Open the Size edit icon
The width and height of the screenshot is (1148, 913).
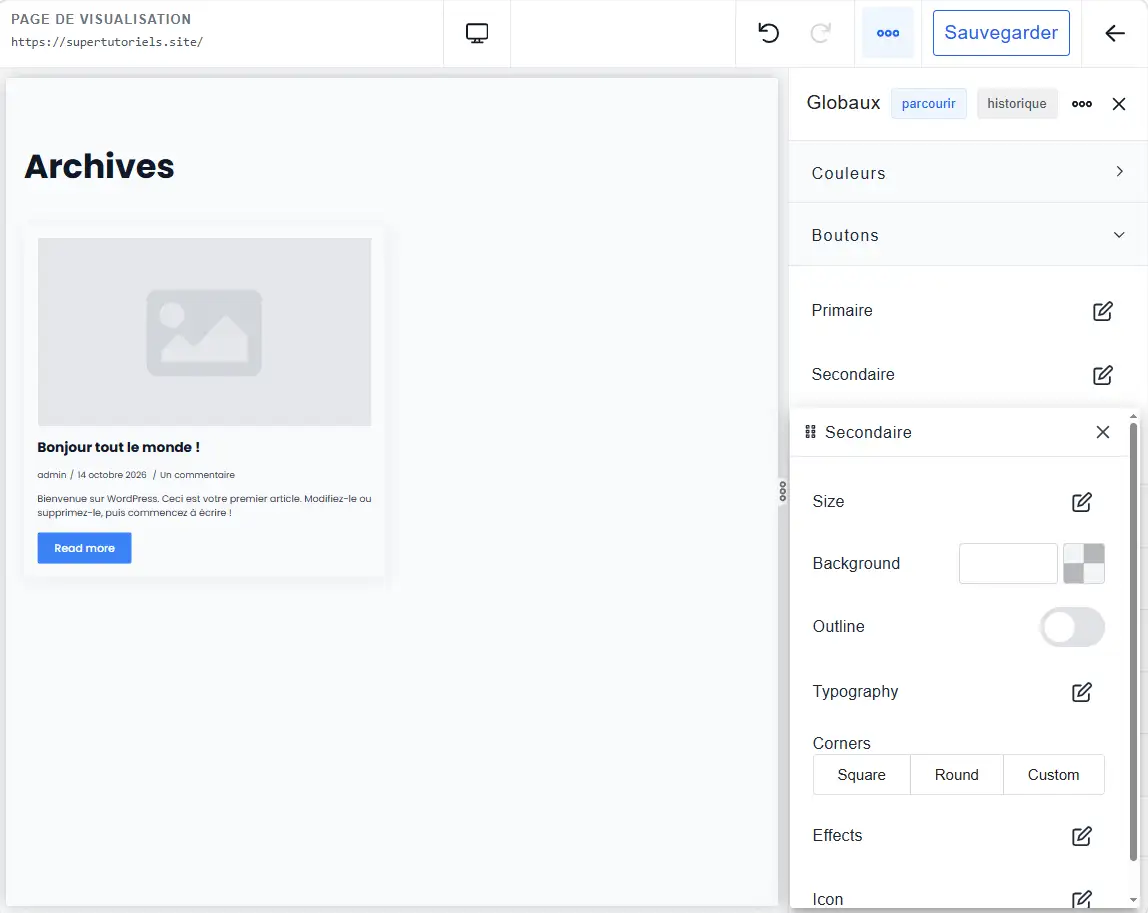(1081, 502)
